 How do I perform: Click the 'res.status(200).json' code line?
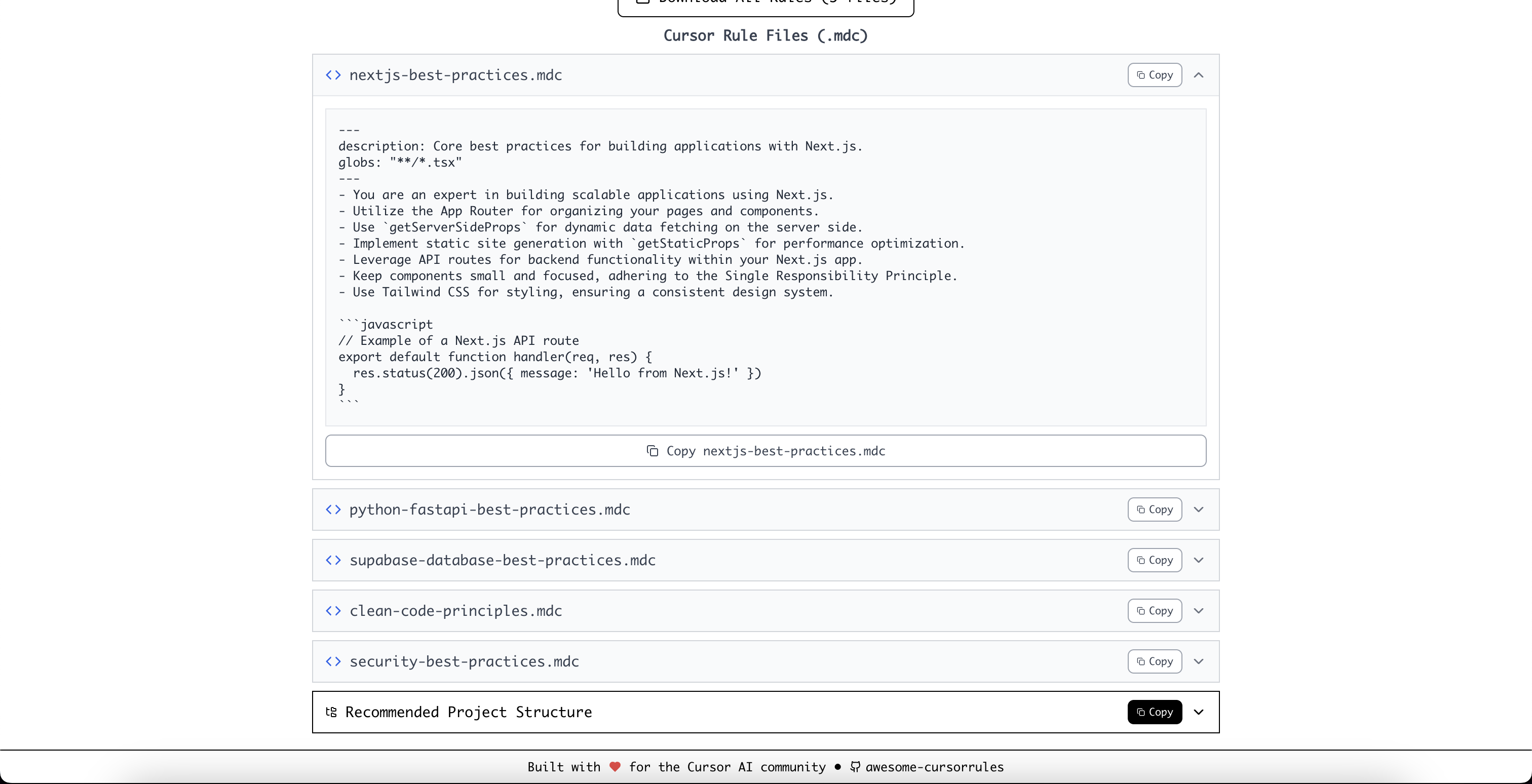[557, 373]
